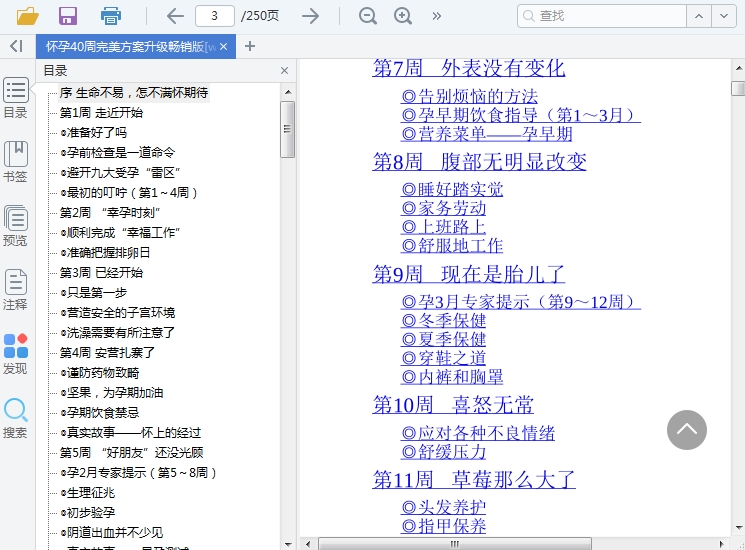Image resolution: width=745 pixels, height=550 pixels.
Task: Select outline entry 第1周 走近开始
Action: [x=101, y=113]
